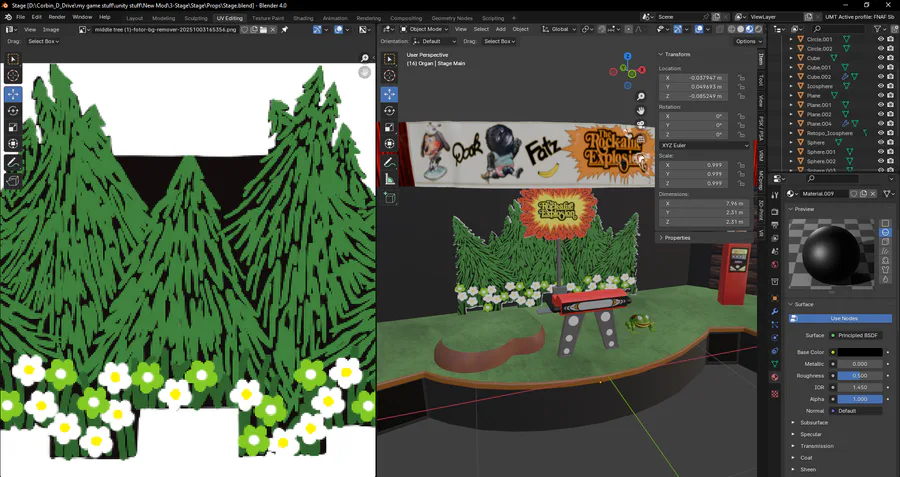This screenshot has height=477, width=900.
Task: Lock the X location value
Action: tap(741, 77)
